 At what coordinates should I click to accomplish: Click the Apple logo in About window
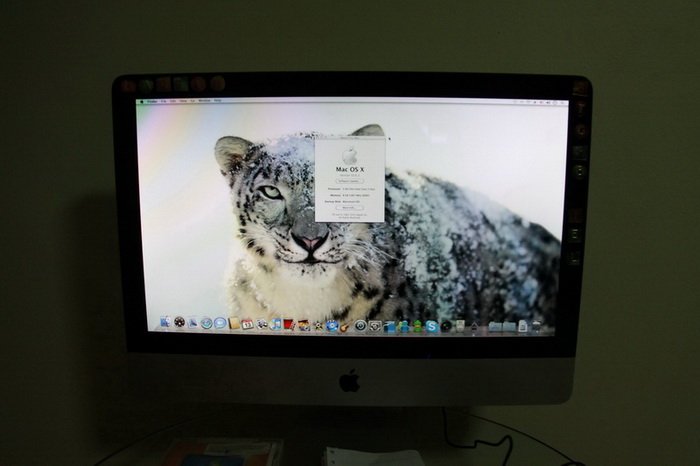click(x=350, y=156)
